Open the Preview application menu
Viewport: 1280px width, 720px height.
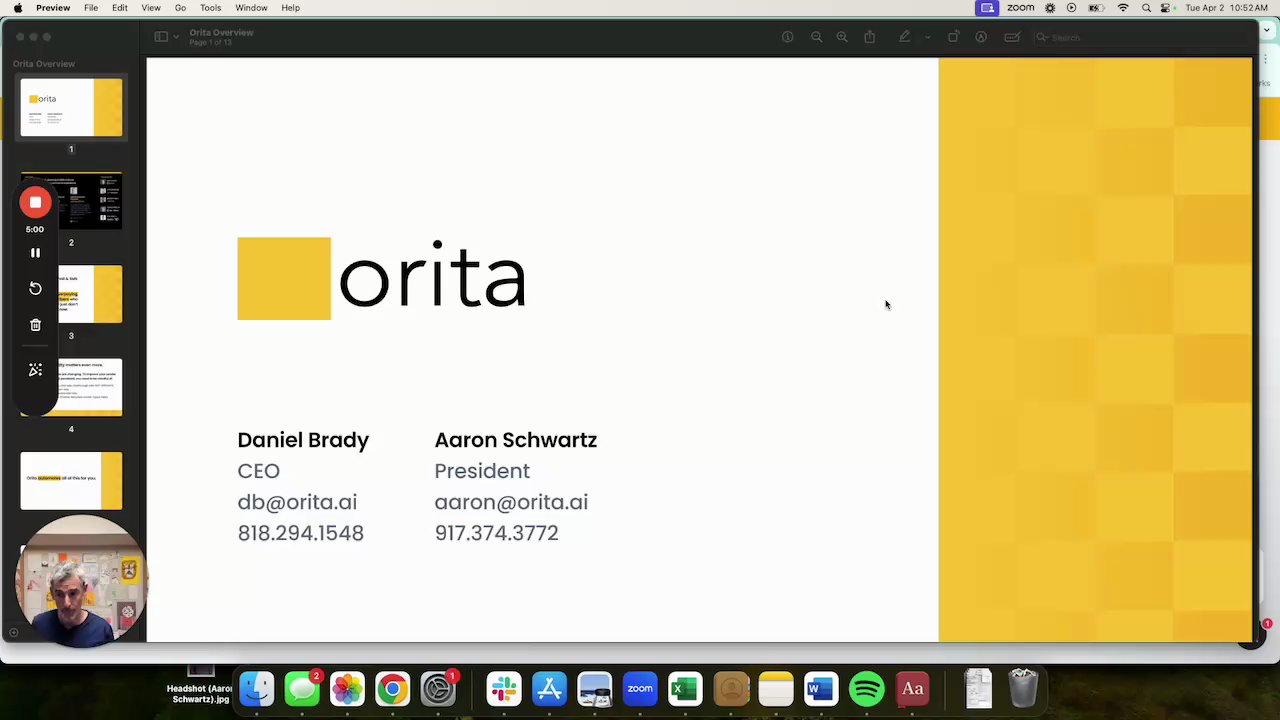pyautogui.click(x=53, y=8)
